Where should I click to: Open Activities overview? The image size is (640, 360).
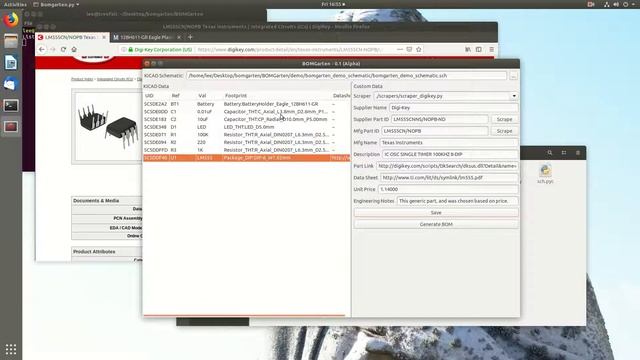click(15, 4)
